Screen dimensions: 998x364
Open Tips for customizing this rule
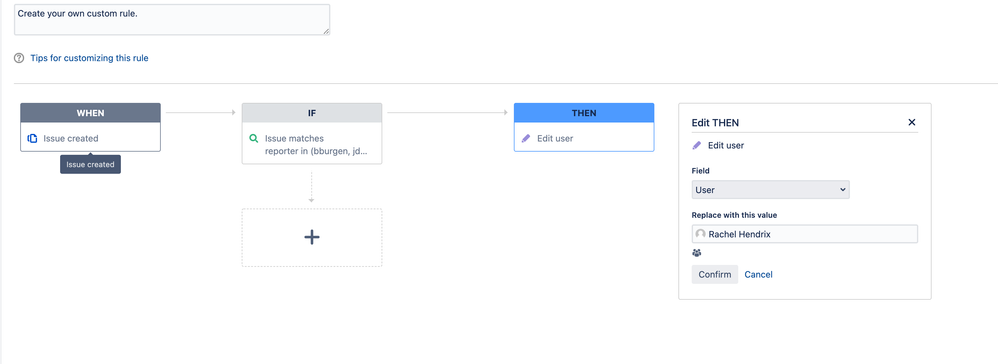click(x=89, y=58)
